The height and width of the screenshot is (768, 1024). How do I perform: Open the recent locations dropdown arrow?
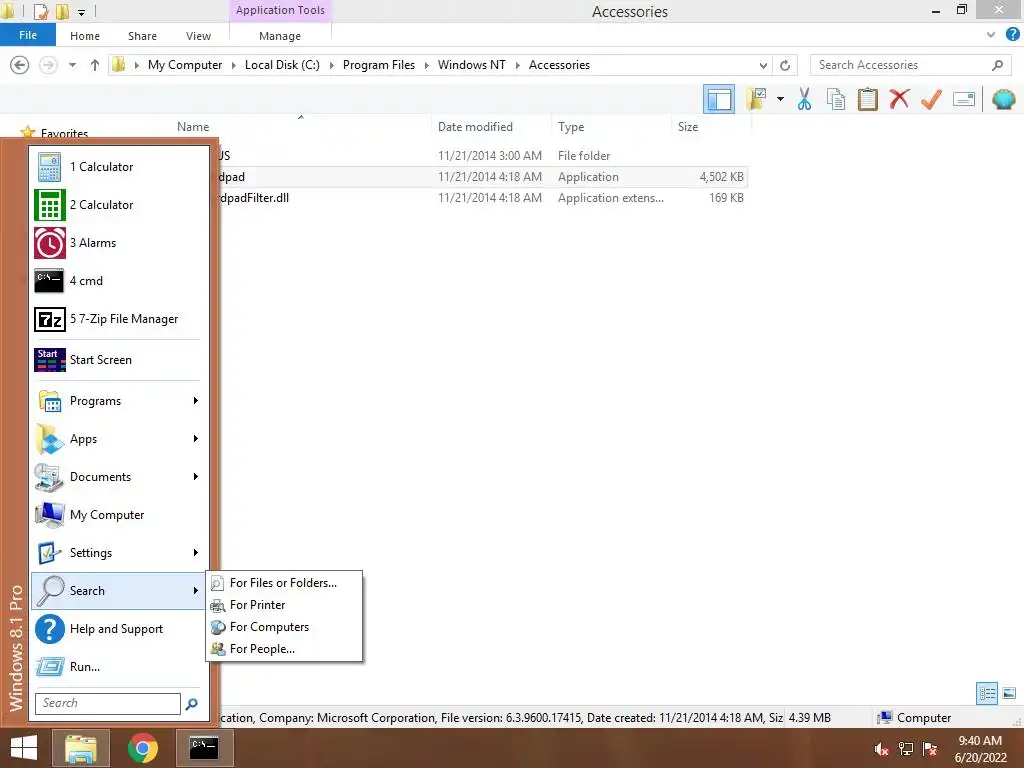tap(72, 65)
